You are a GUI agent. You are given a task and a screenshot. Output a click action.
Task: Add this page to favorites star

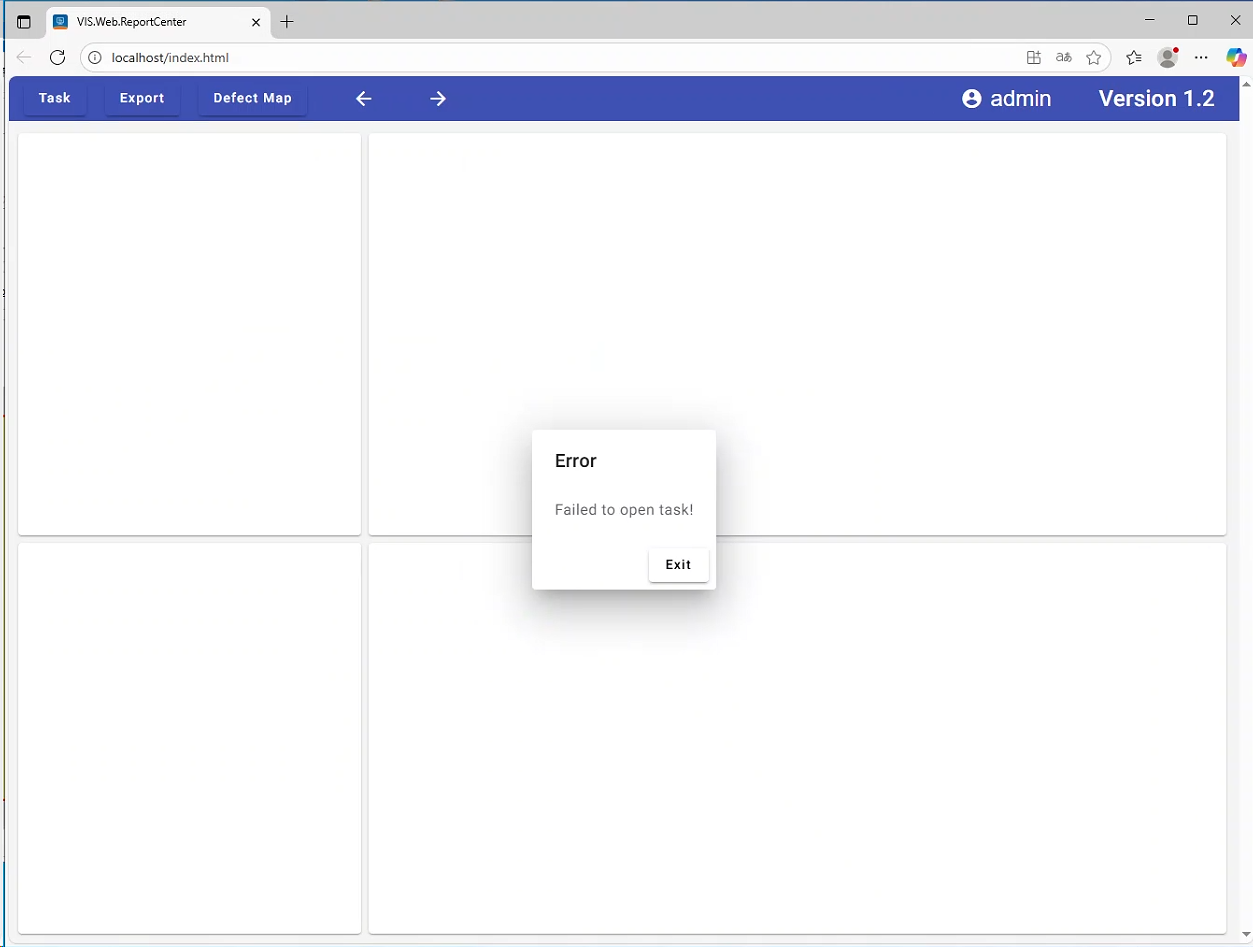pos(1094,57)
